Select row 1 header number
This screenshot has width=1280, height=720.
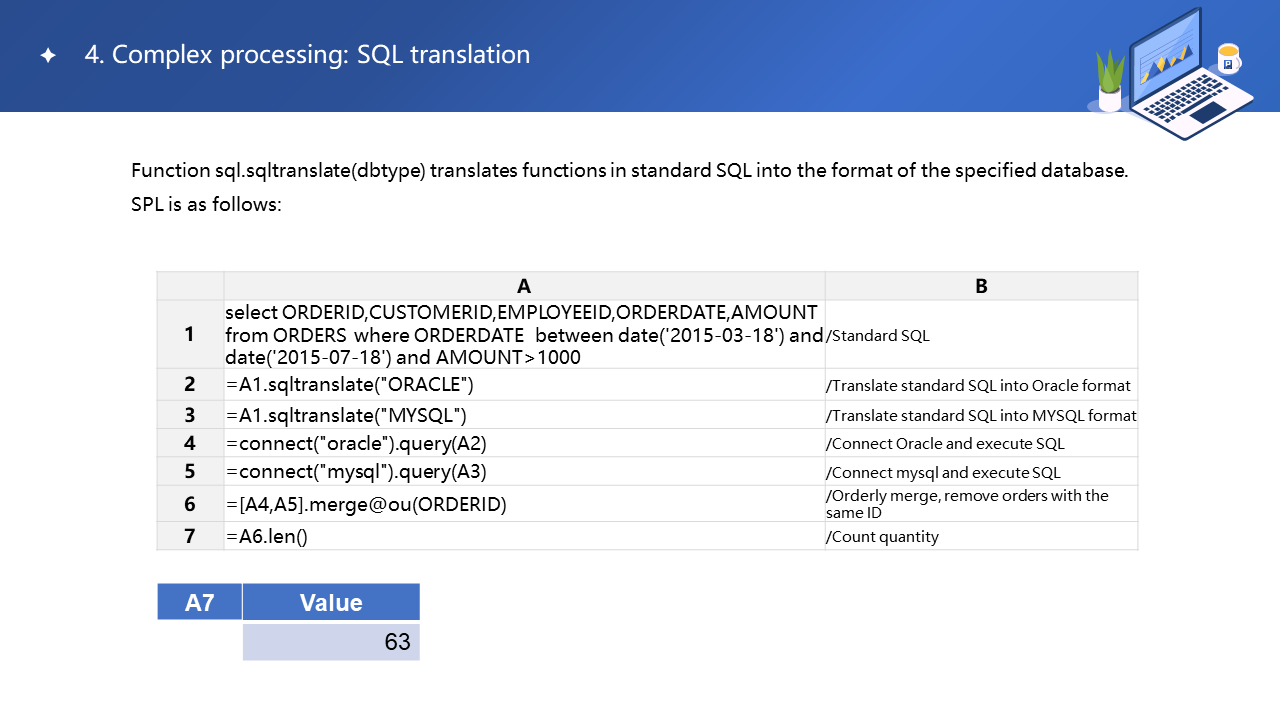tap(190, 334)
